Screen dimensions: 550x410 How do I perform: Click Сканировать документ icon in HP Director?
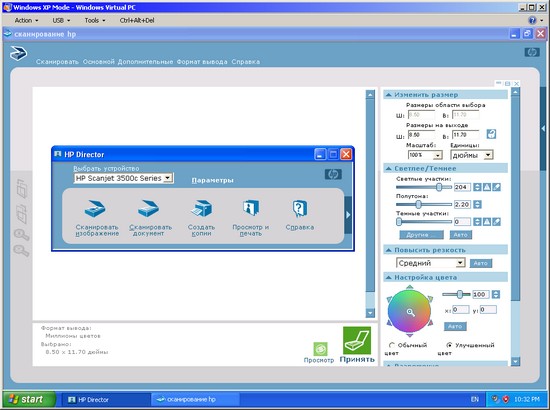148,209
